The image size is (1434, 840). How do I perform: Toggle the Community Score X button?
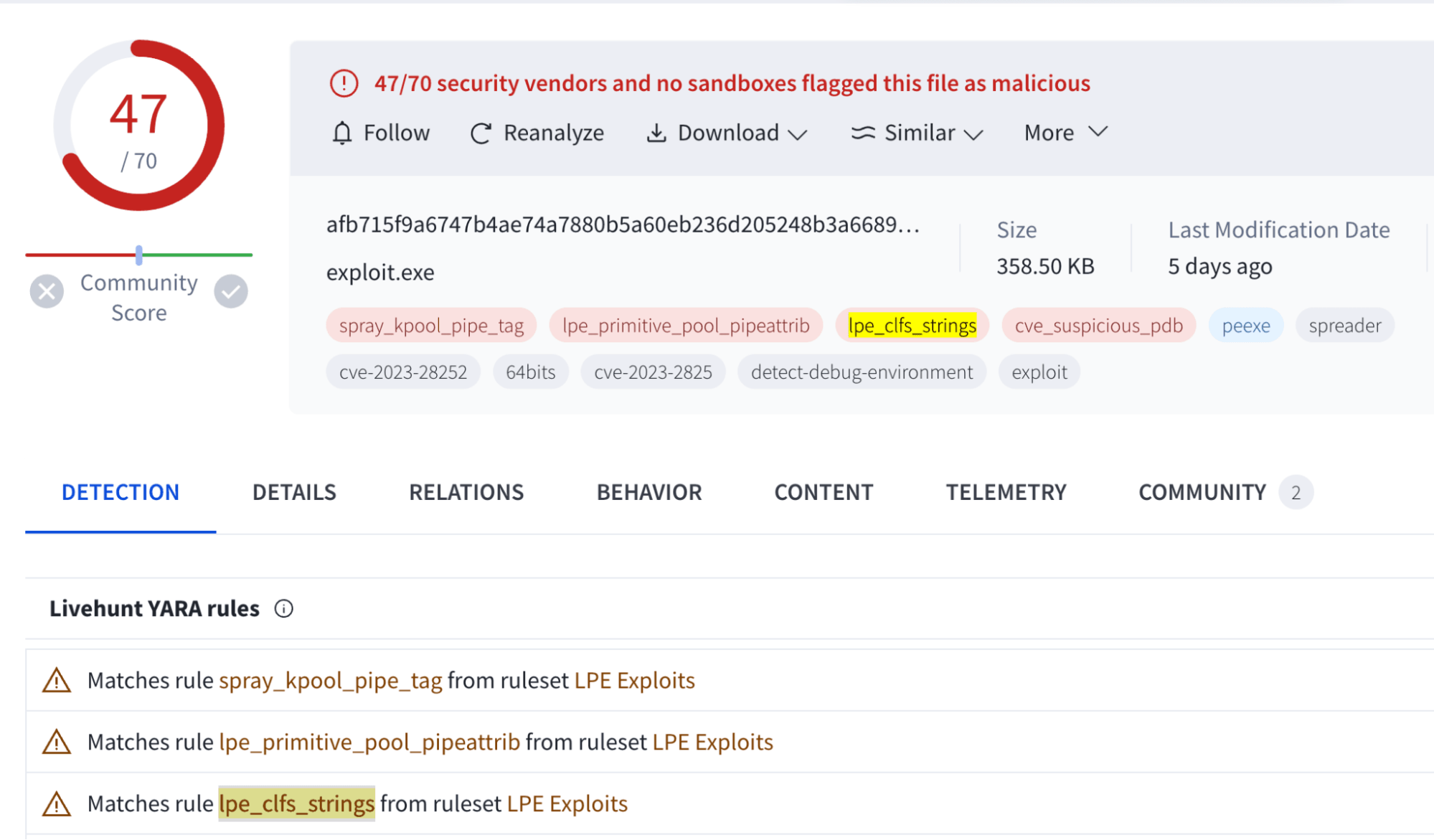46,291
